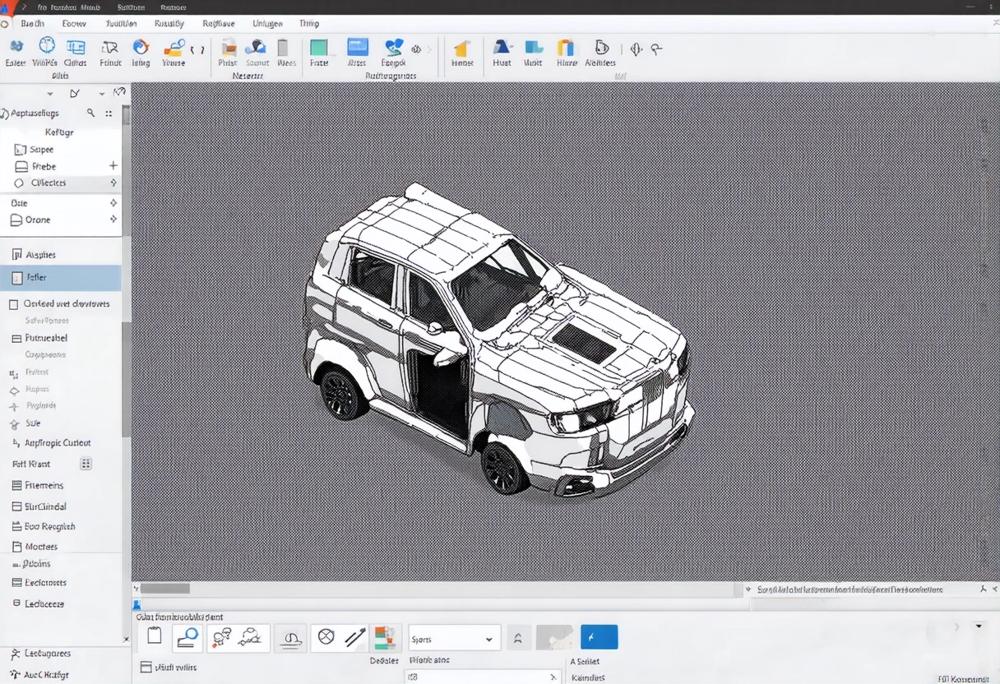Expand the Fhebe item with plus sign
Image resolution: width=1000 pixels, height=684 pixels.
(113, 166)
